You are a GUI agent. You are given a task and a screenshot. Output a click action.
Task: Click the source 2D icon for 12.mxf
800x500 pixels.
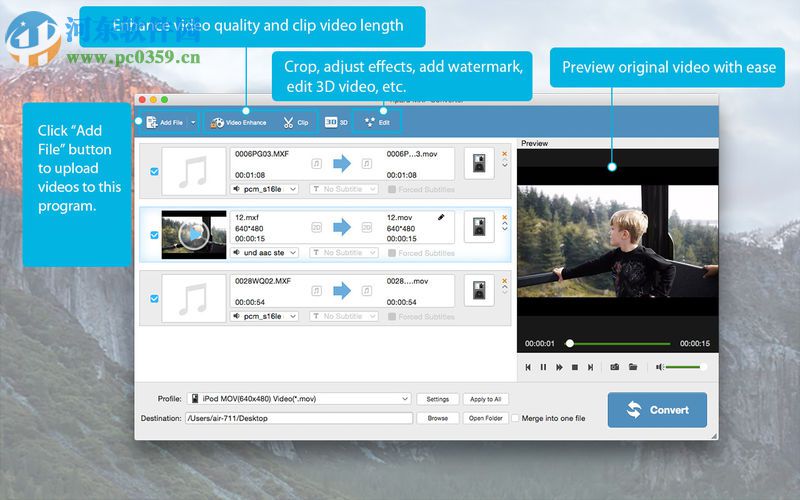[x=316, y=227]
